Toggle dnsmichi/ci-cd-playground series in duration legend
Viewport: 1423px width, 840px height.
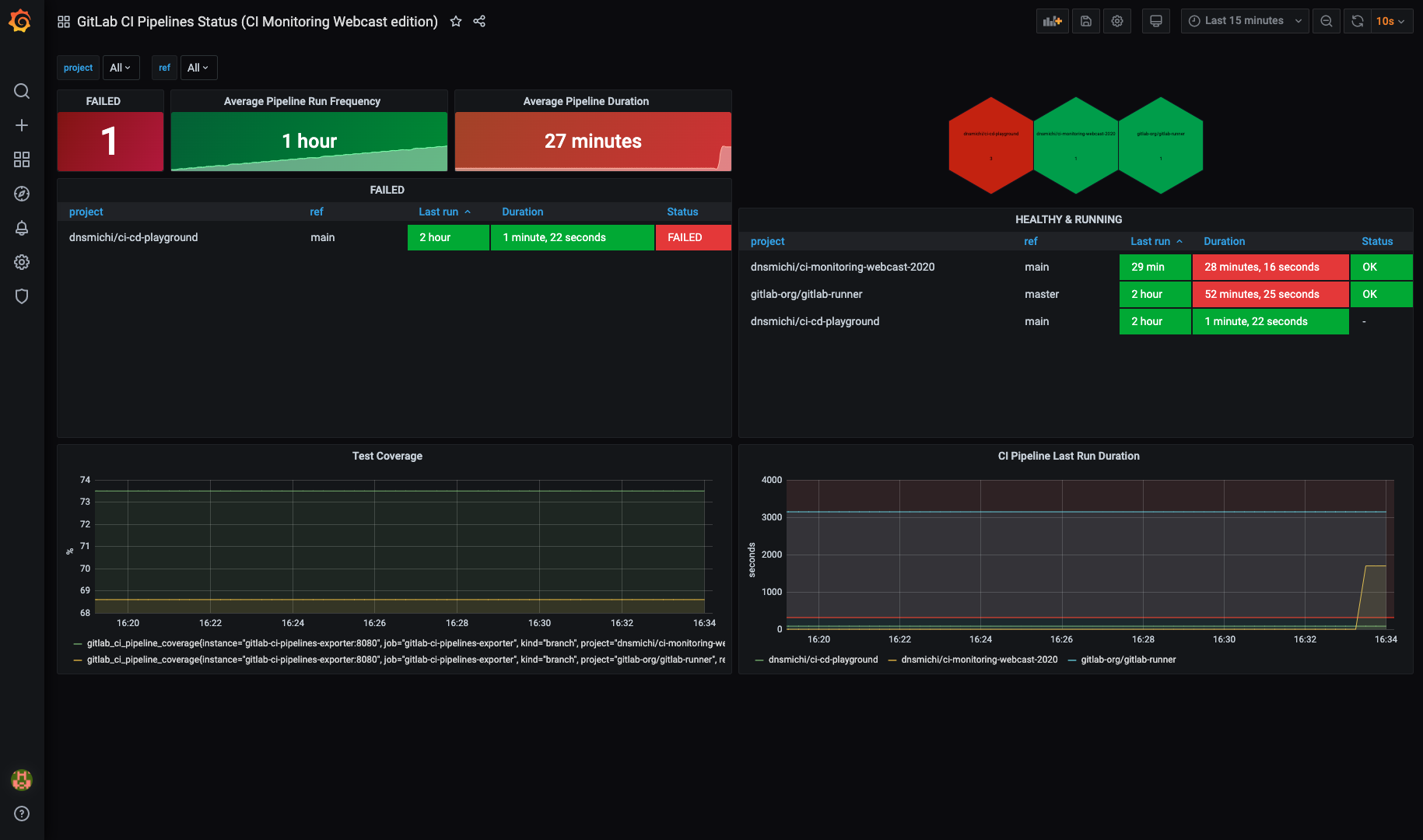822,660
